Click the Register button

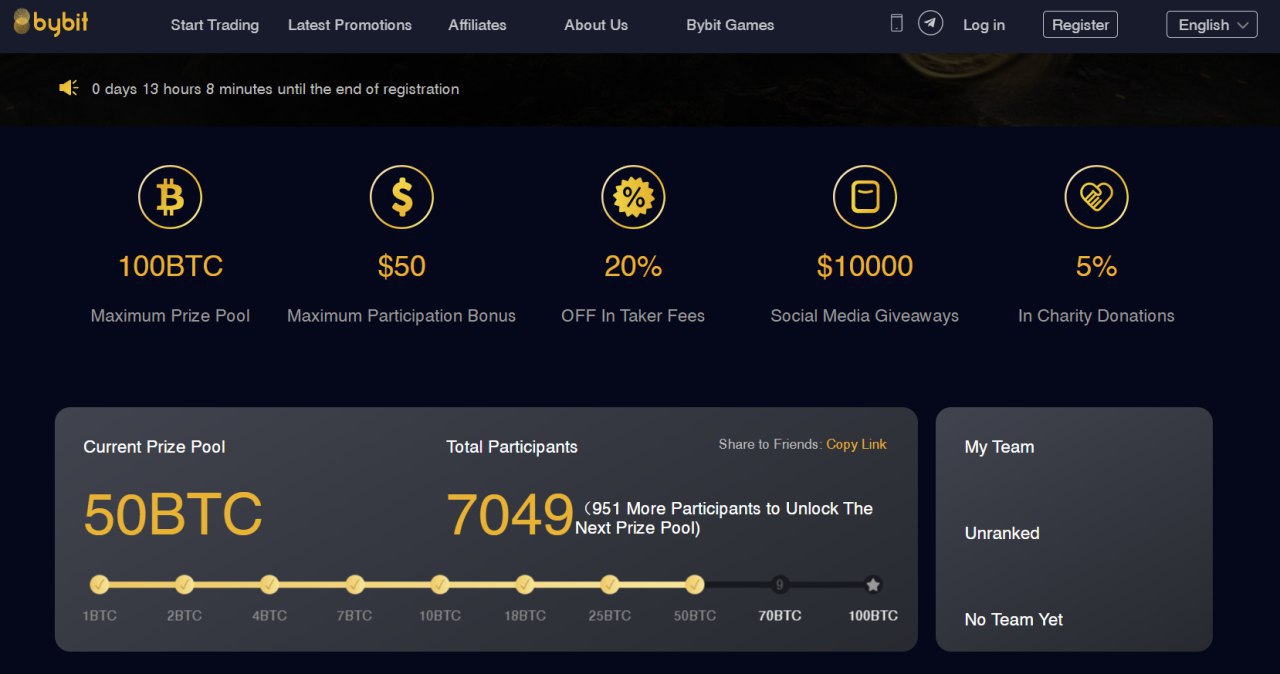click(x=1080, y=25)
